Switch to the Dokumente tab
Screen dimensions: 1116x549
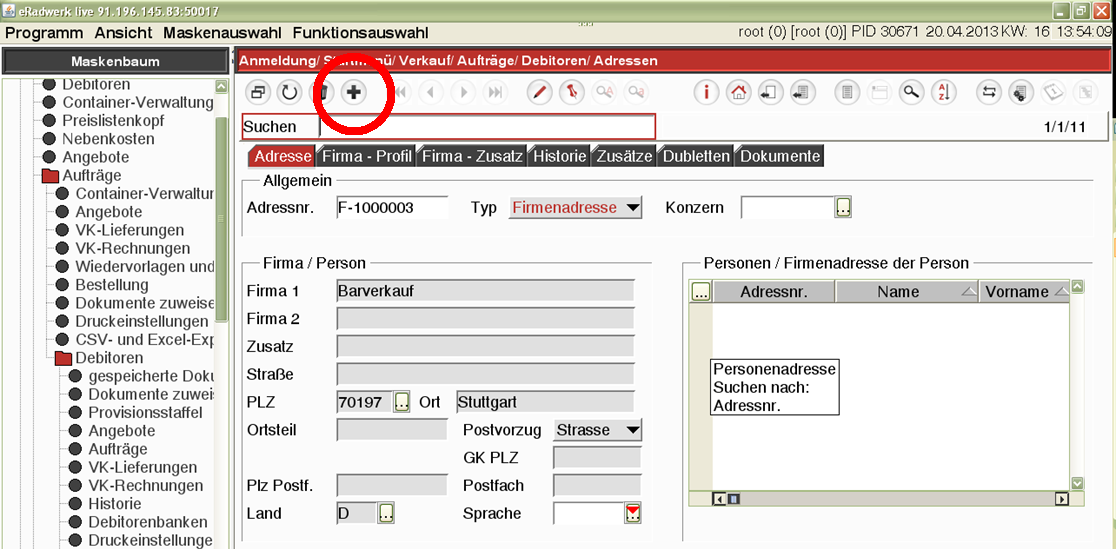[781, 156]
